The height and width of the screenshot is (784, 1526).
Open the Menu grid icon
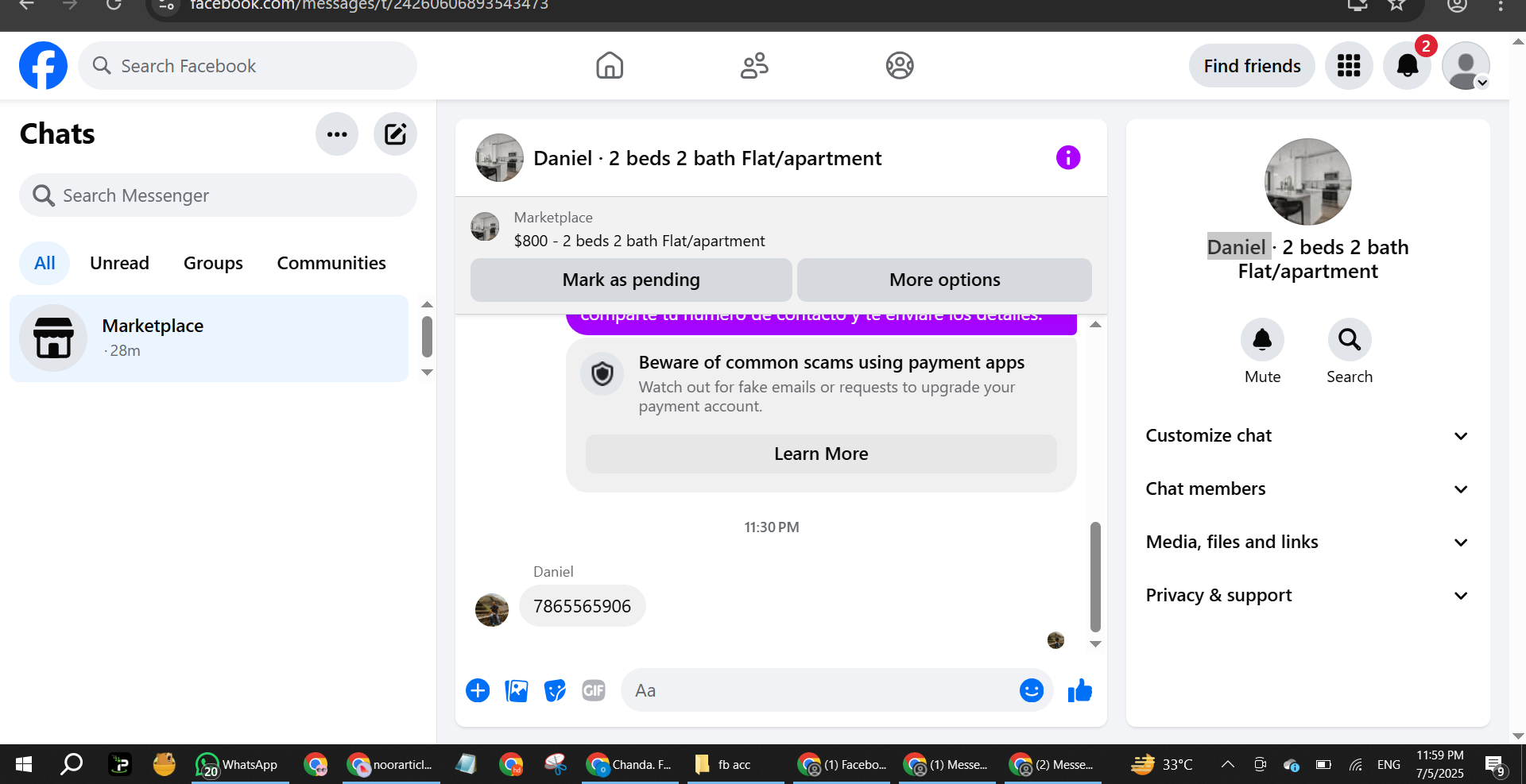(x=1349, y=65)
